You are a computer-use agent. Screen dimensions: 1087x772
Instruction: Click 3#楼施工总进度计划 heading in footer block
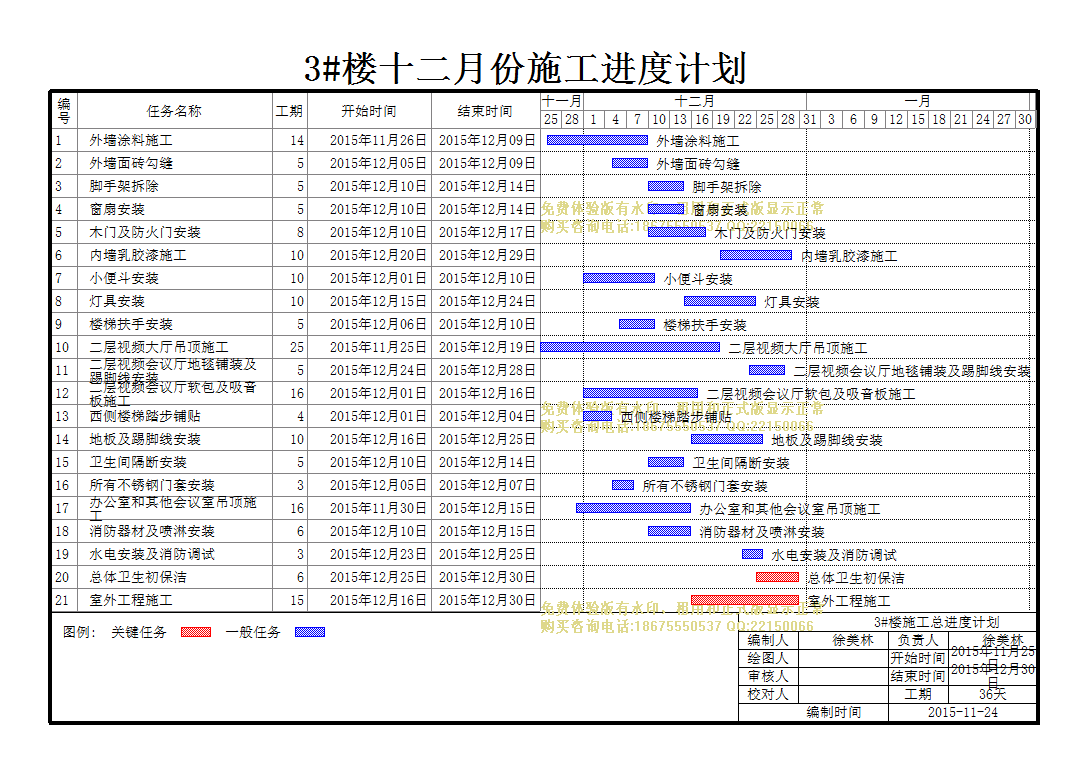pos(936,622)
